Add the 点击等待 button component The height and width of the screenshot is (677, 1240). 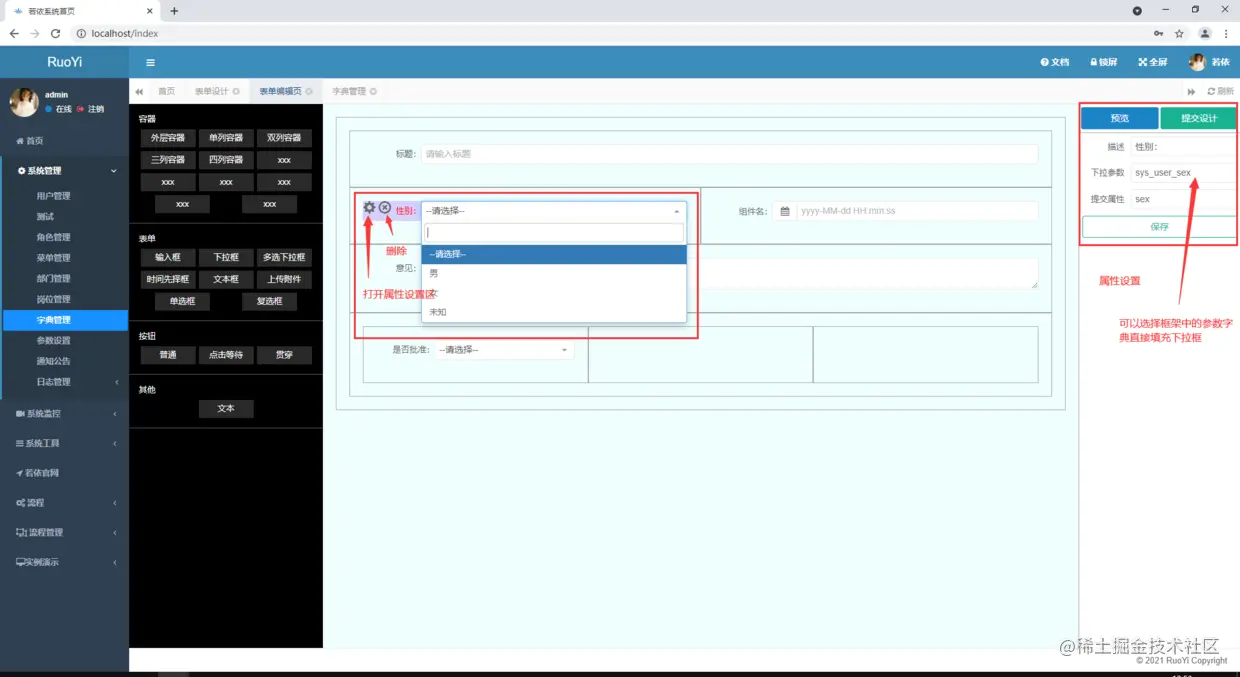click(x=226, y=355)
